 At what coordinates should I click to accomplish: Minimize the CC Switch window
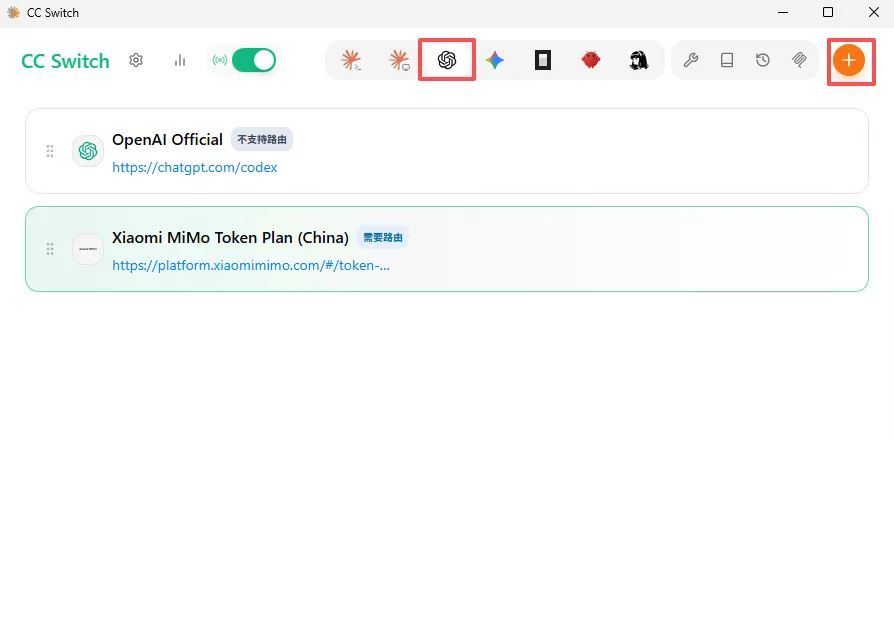point(783,13)
